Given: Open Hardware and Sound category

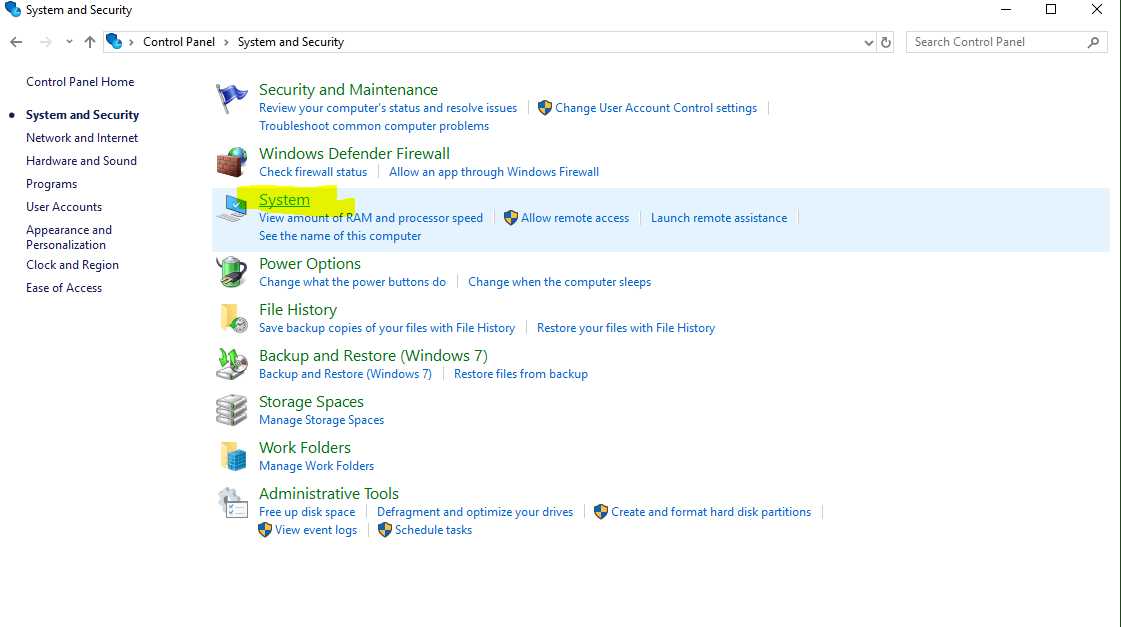Looking at the screenshot, I should coord(82,161).
